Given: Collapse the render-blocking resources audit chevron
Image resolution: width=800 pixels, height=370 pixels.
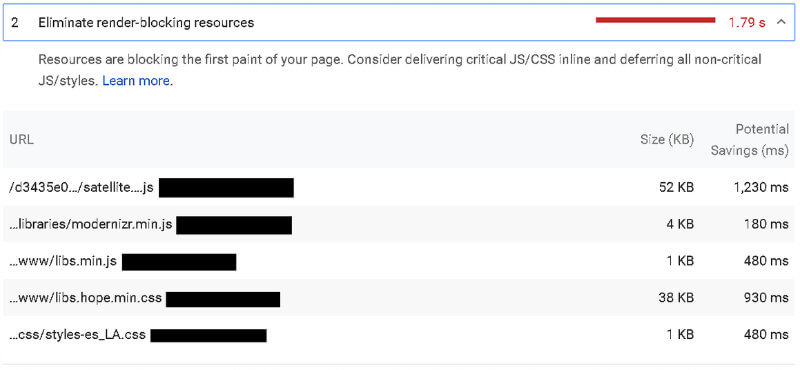Looking at the screenshot, I should click(782, 22).
